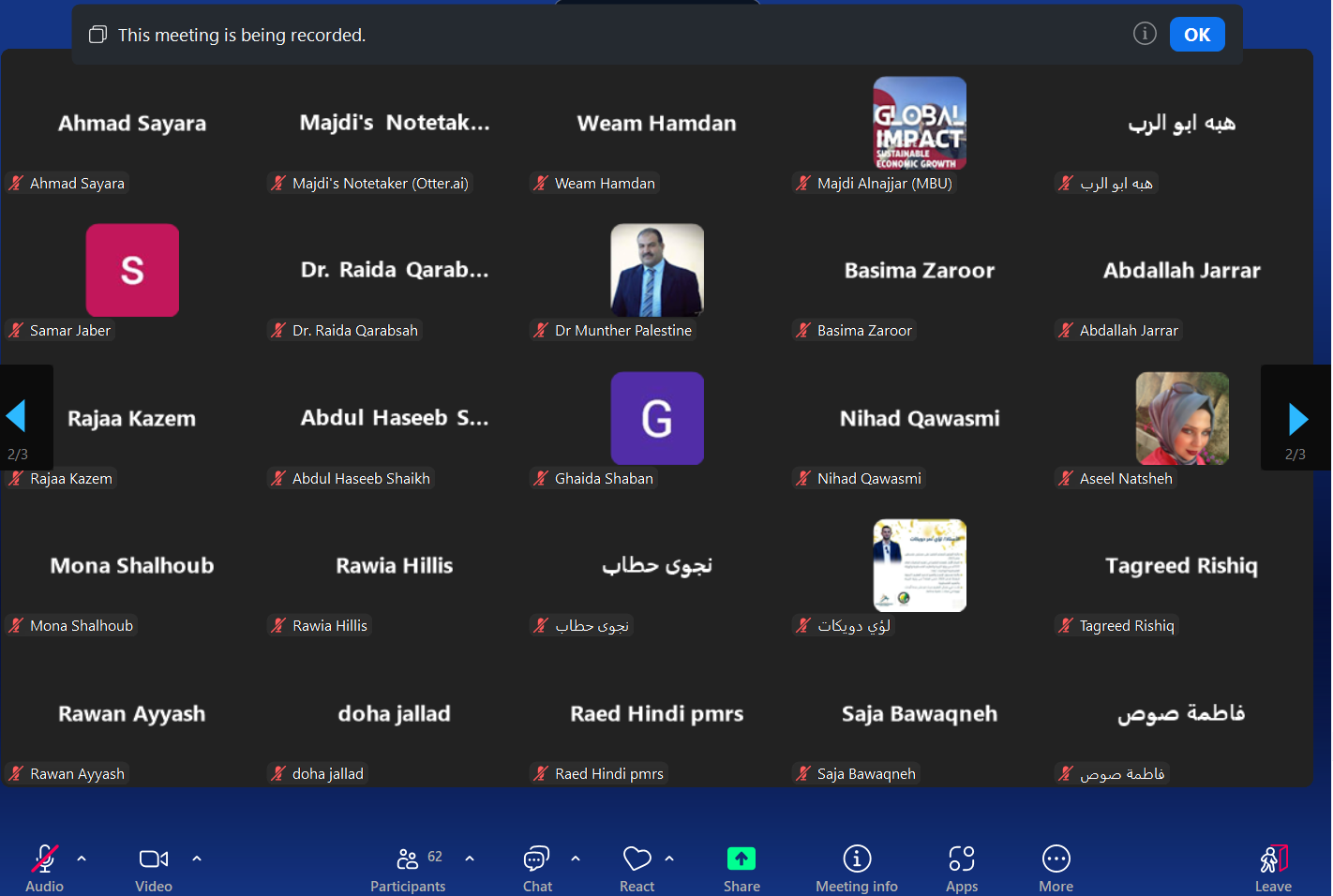Open the Apps panel
Screen dimensions: 1333x896
962,859
